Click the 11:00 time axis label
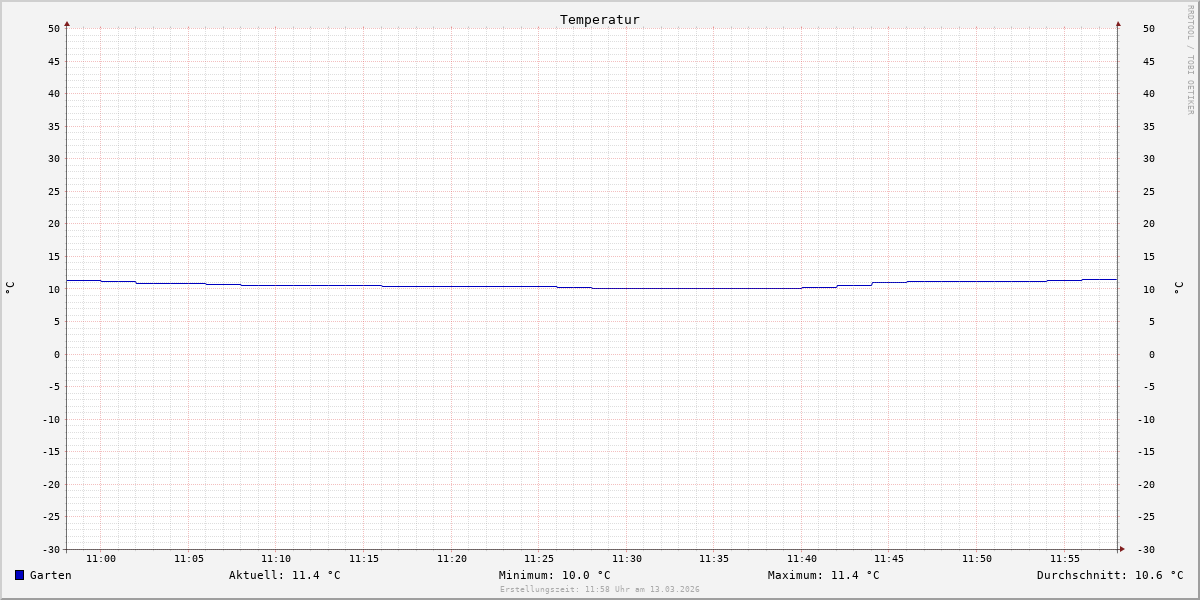 (101, 559)
